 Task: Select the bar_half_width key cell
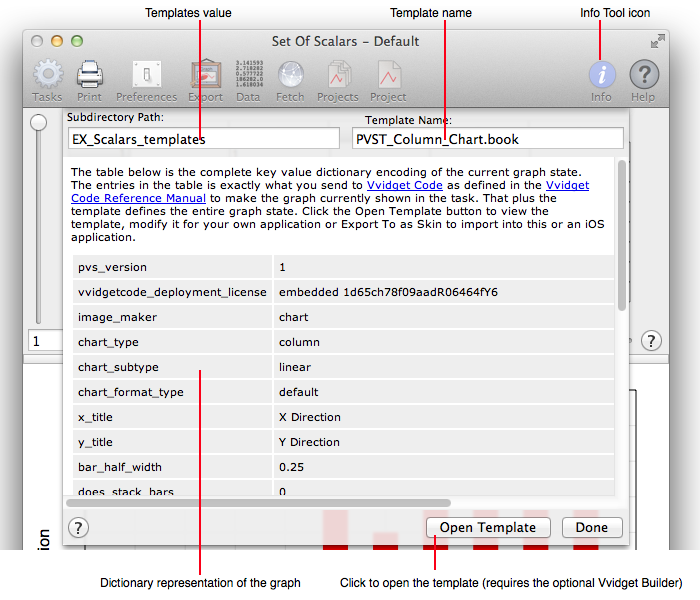pos(172,467)
